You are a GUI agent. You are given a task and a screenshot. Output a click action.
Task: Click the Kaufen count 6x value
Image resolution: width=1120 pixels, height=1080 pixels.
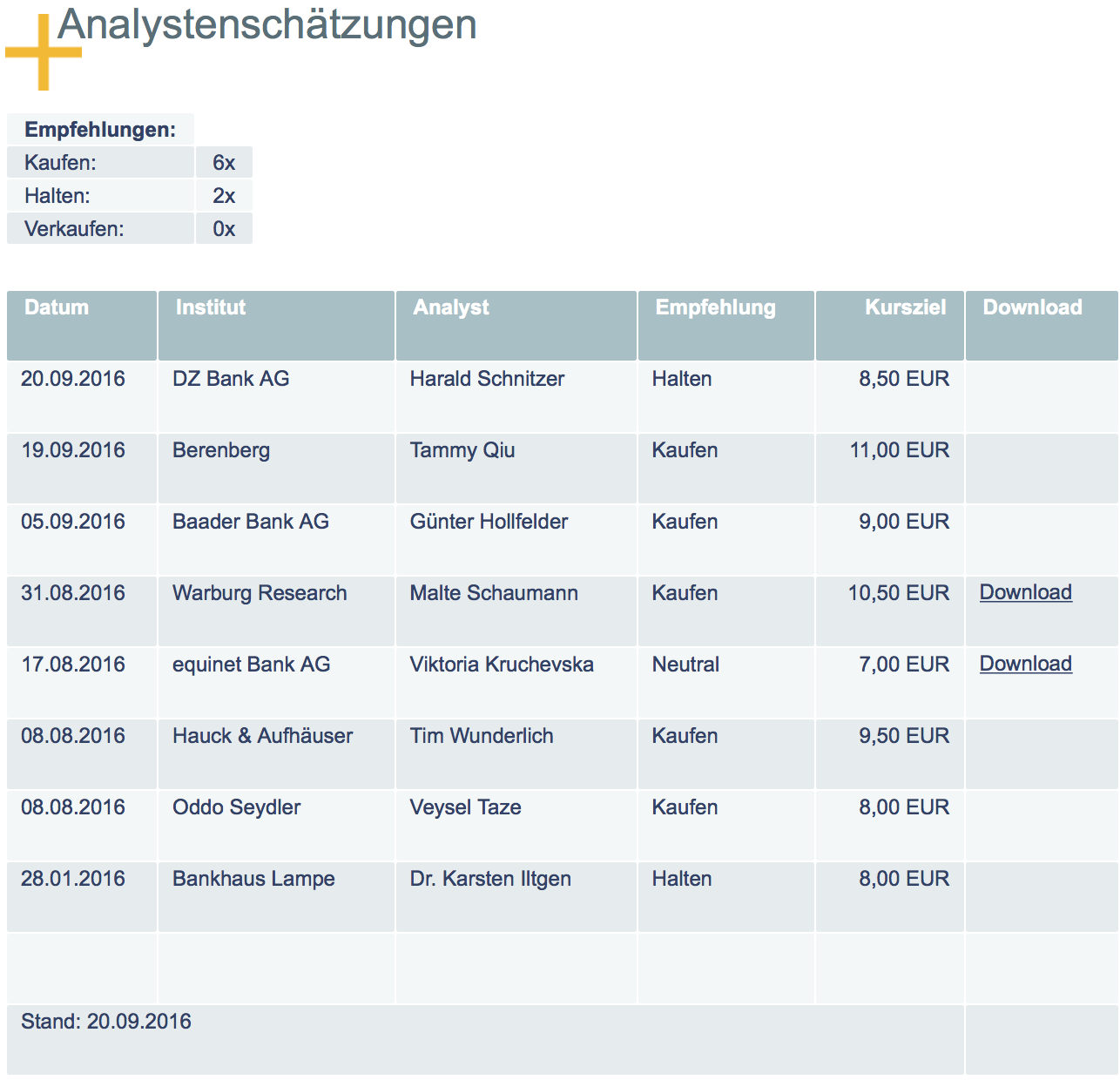click(x=224, y=163)
